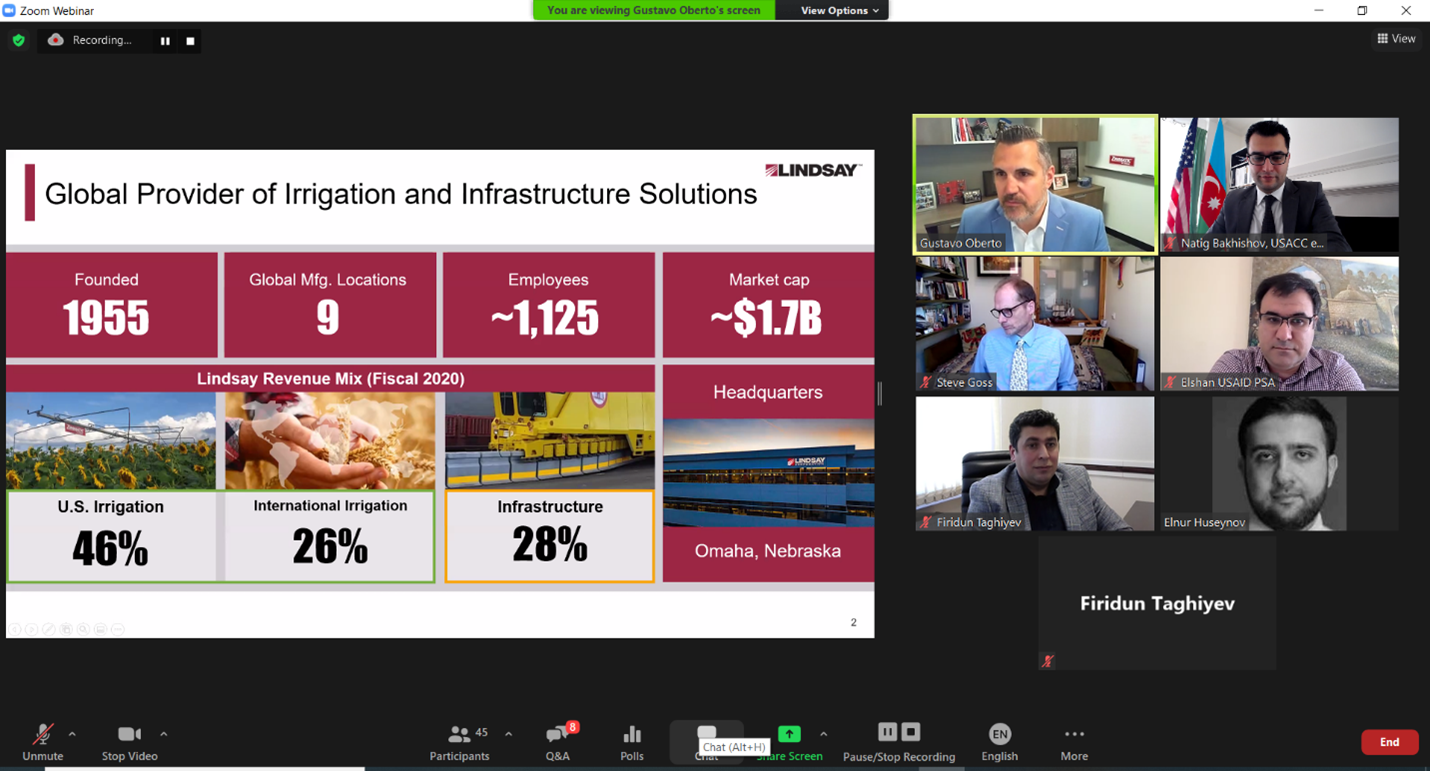Open the Q&A window
This screenshot has height=771, width=1430.
coord(558,743)
